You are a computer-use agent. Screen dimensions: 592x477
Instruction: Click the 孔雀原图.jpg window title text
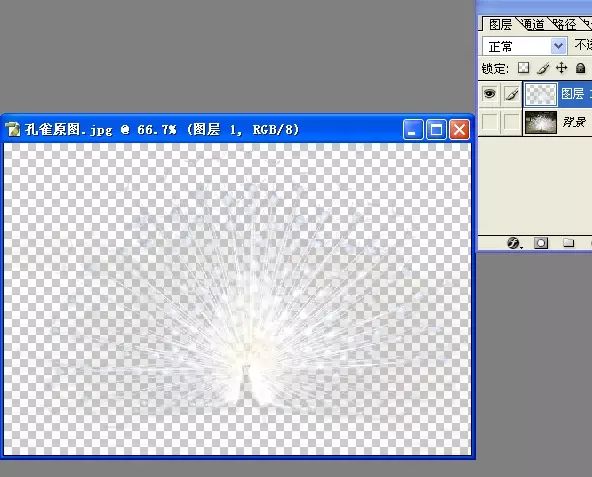coord(162,130)
